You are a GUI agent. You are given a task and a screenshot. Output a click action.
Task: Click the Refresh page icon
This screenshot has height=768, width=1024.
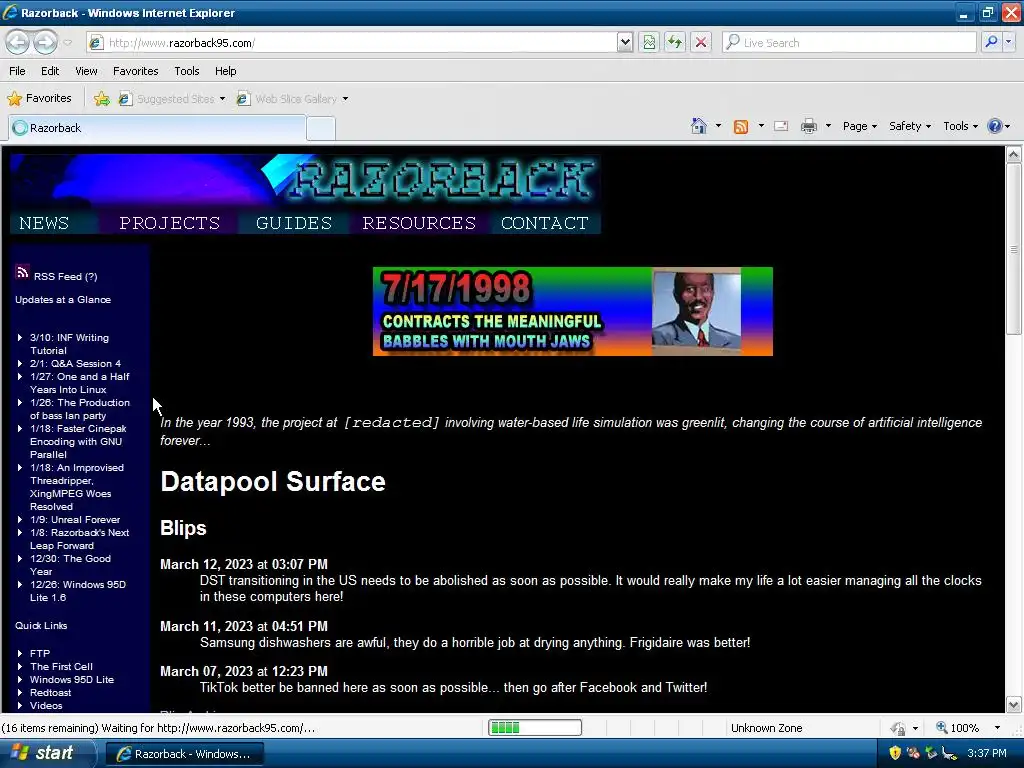(x=675, y=42)
